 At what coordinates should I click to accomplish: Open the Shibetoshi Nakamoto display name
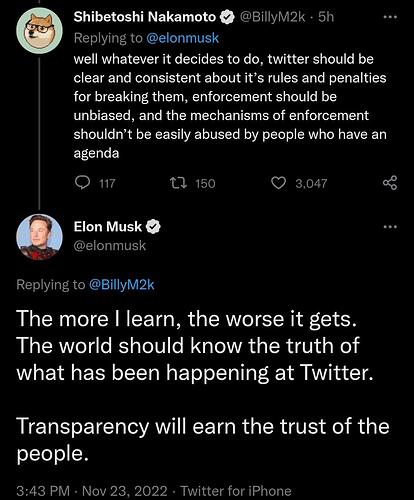(x=145, y=17)
